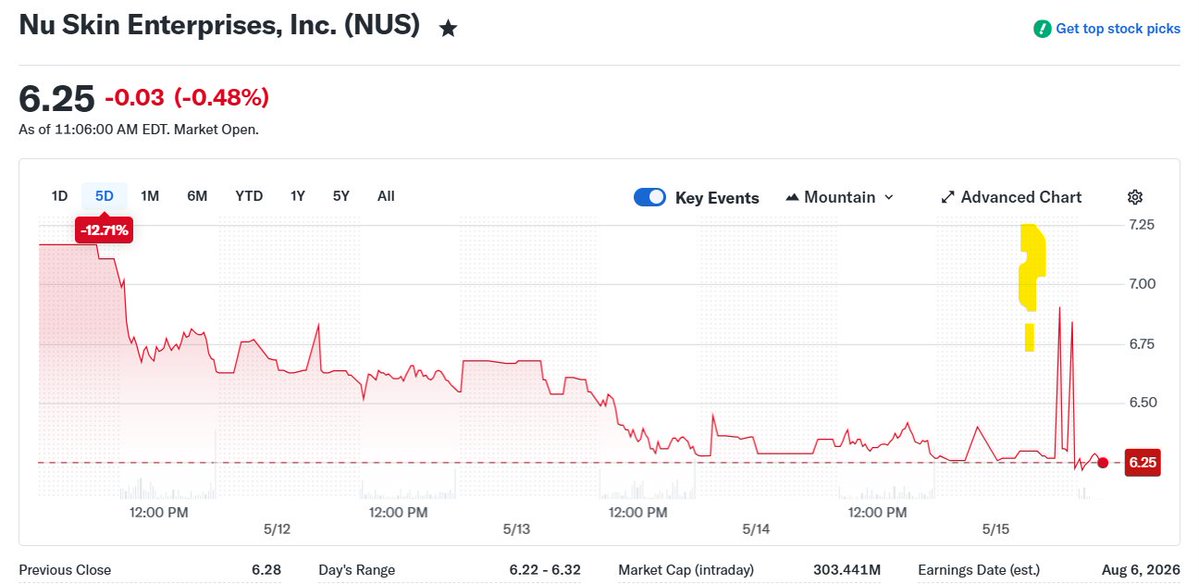Click the 303.441M market cap value
Viewport: 1199px width, 584px height.
click(846, 570)
